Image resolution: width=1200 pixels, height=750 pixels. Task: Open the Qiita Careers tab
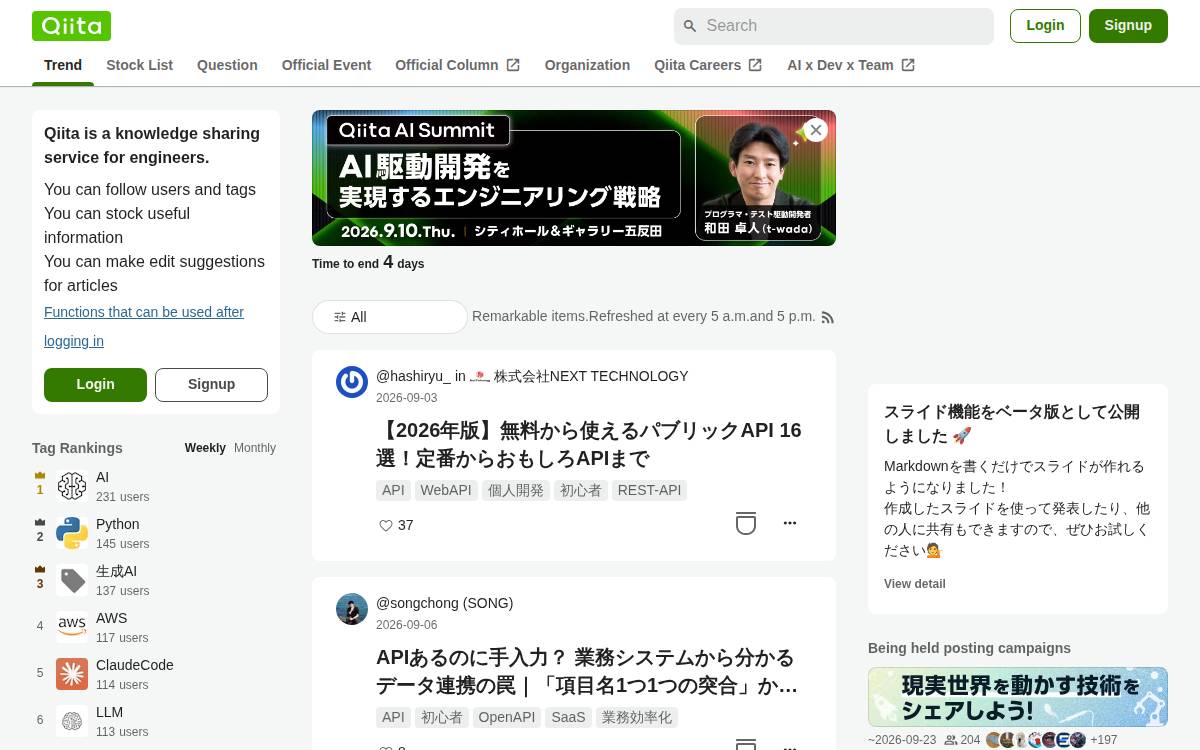pos(708,65)
